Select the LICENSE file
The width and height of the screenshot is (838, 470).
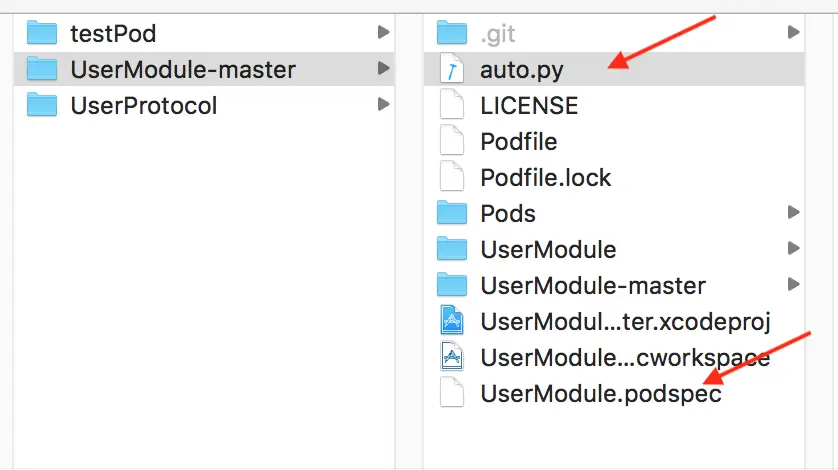click(529, 105)
